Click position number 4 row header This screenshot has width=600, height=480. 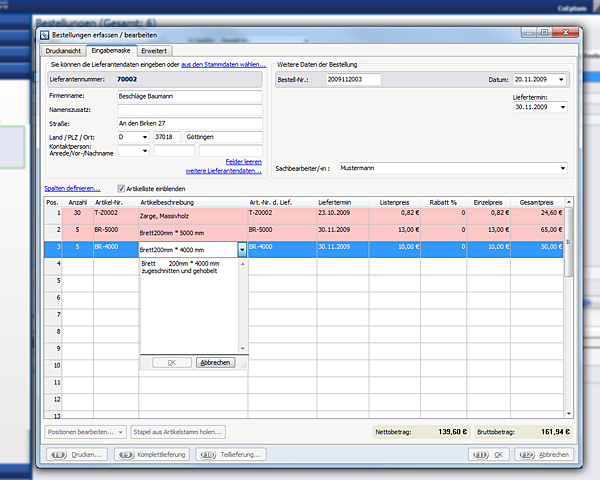click(53, 266)
